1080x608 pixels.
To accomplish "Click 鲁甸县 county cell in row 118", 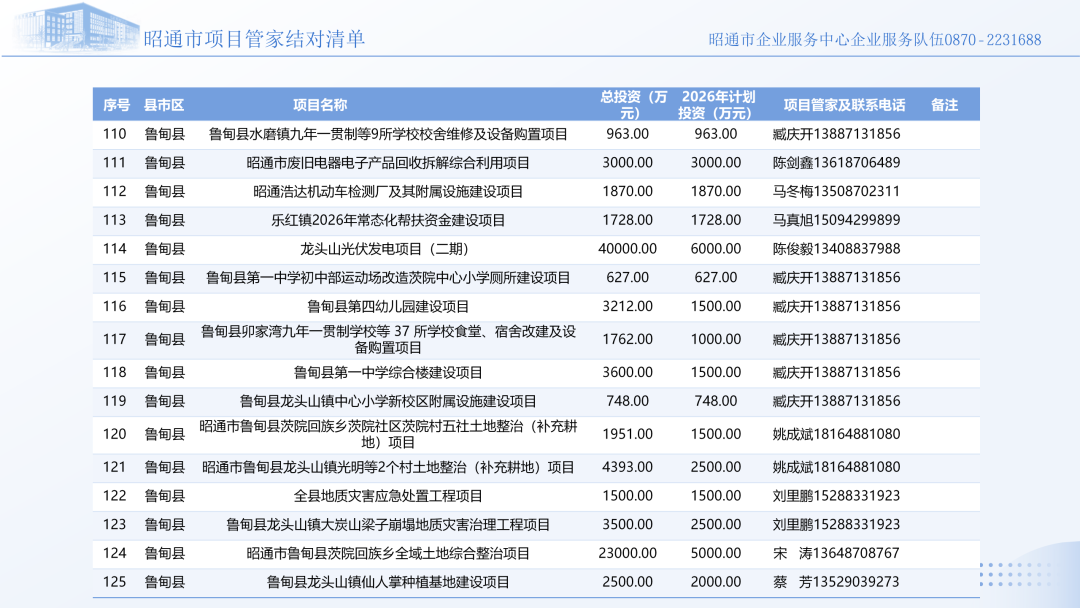I will tap(165, 373).
